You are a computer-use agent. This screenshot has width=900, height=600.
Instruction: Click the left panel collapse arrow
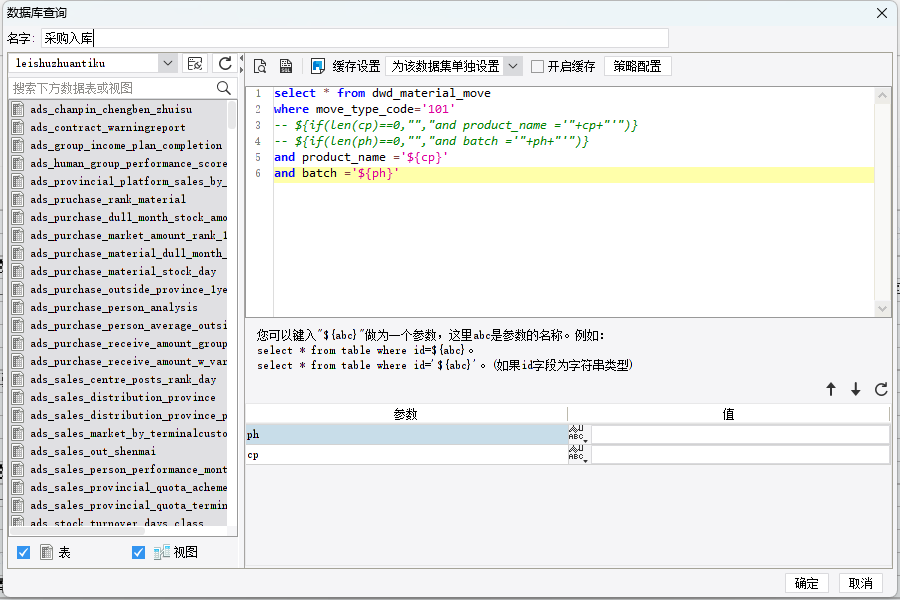242,59
